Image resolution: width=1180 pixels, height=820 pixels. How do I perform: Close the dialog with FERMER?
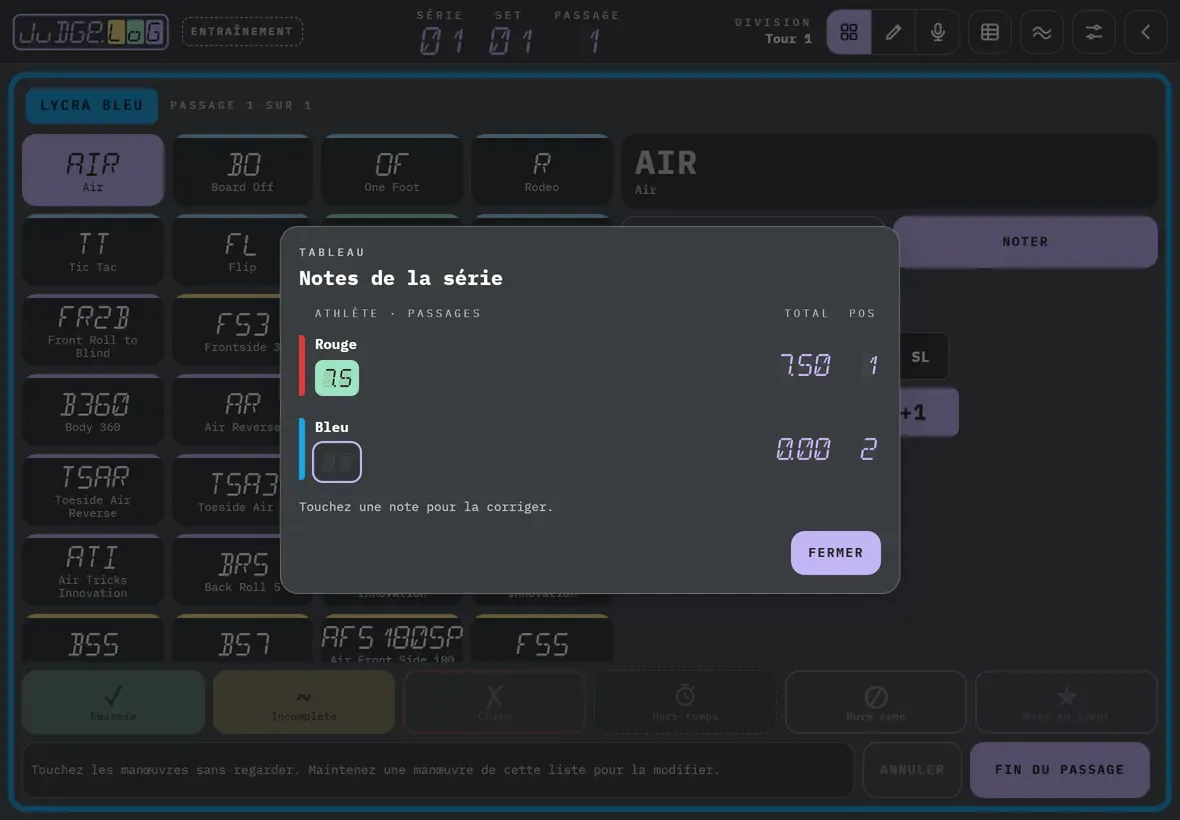coord(835,553)
